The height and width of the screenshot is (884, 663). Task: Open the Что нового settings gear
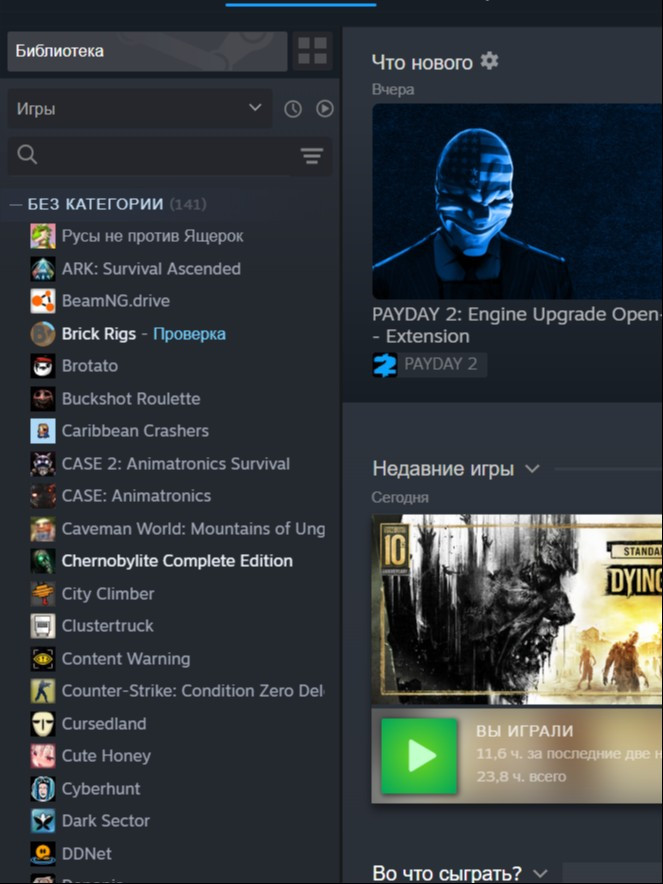tap(489, 61)
